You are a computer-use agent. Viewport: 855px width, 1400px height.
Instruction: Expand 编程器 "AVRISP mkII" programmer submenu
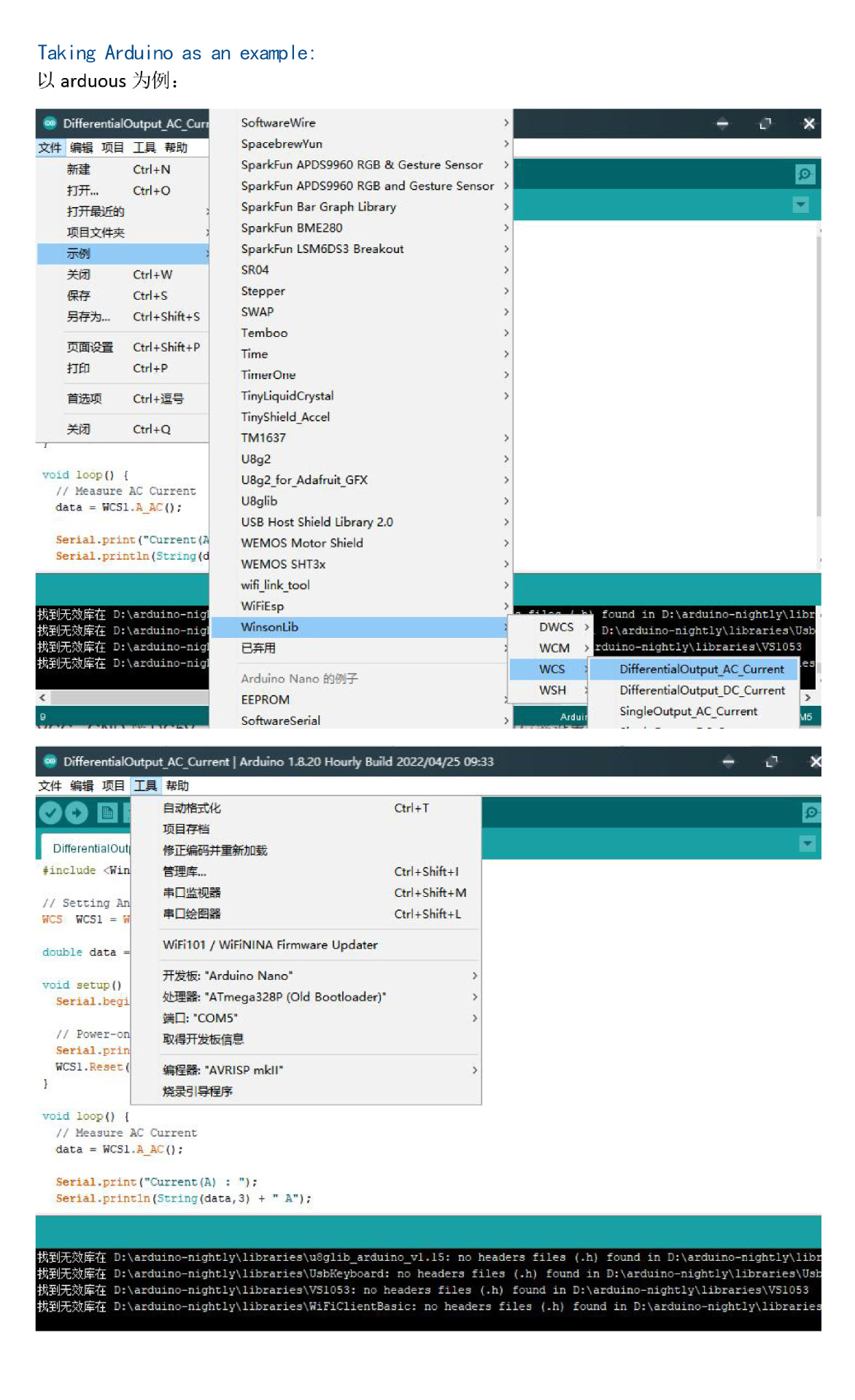306,1070
